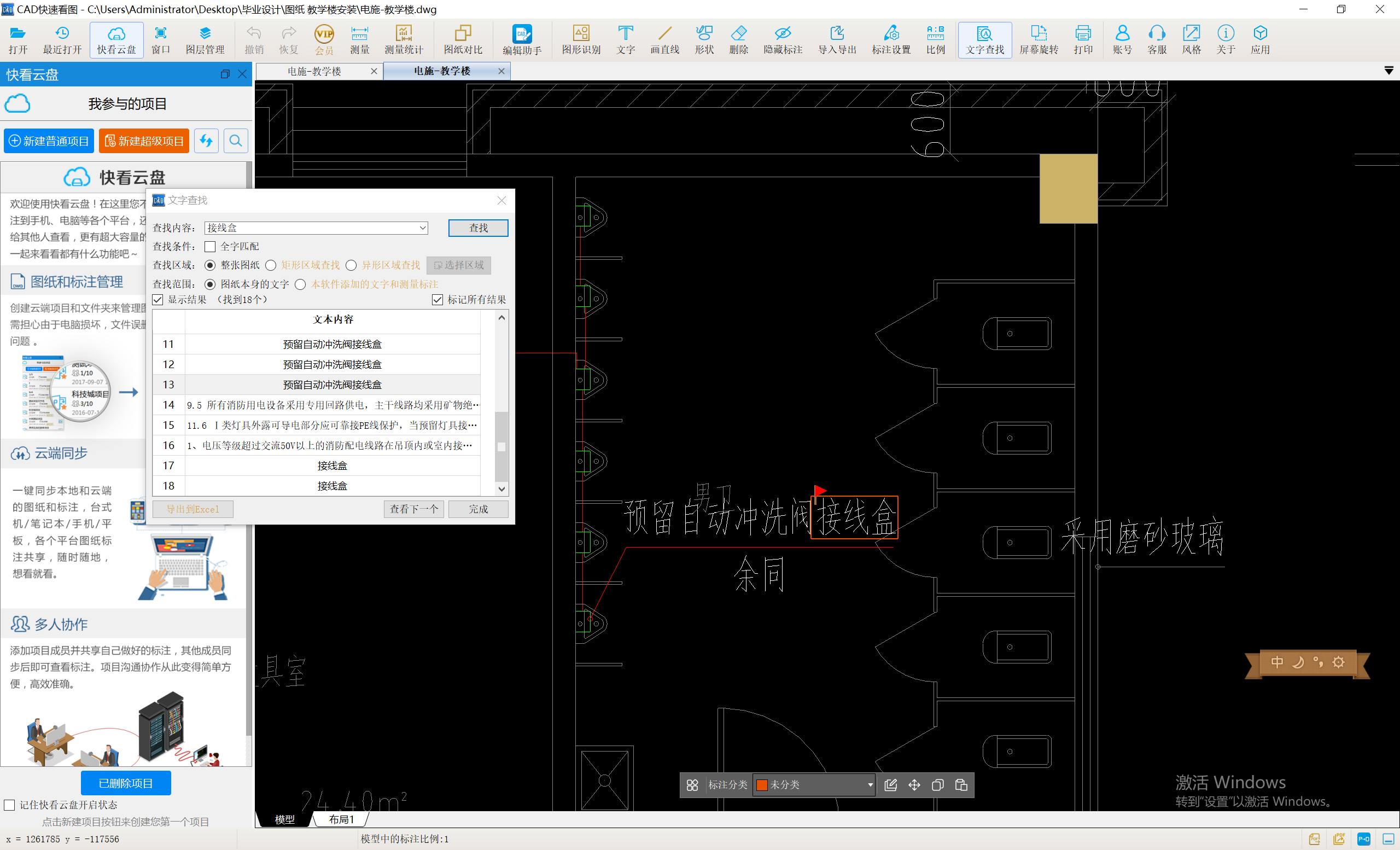1400x850 pixels.
Task: Select result row 13 预留自动冲洗阀接线盒
Action: 317,385
